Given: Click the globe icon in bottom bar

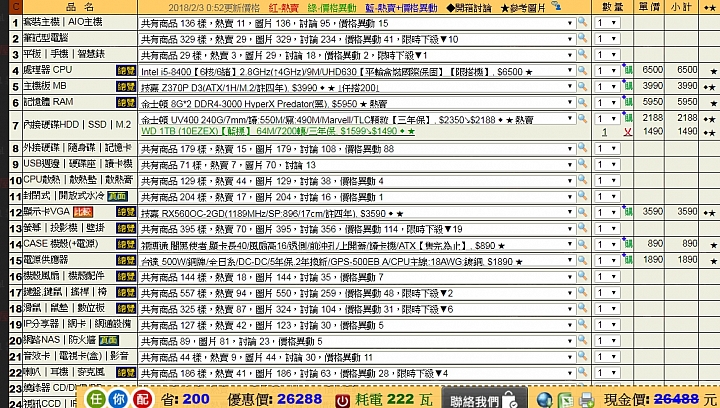Looking at the screenshot, I should coord(544,400).
